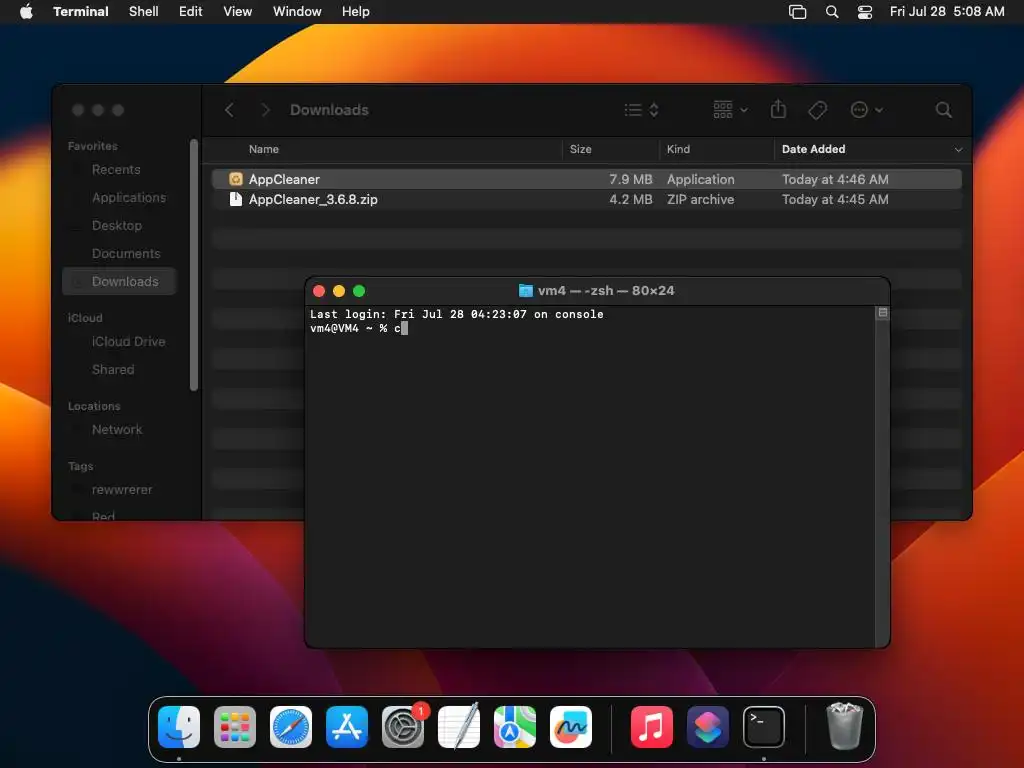Open the Group By dropdown in Finder
This screenshot has width=1024, height=768.
point(729,110)
